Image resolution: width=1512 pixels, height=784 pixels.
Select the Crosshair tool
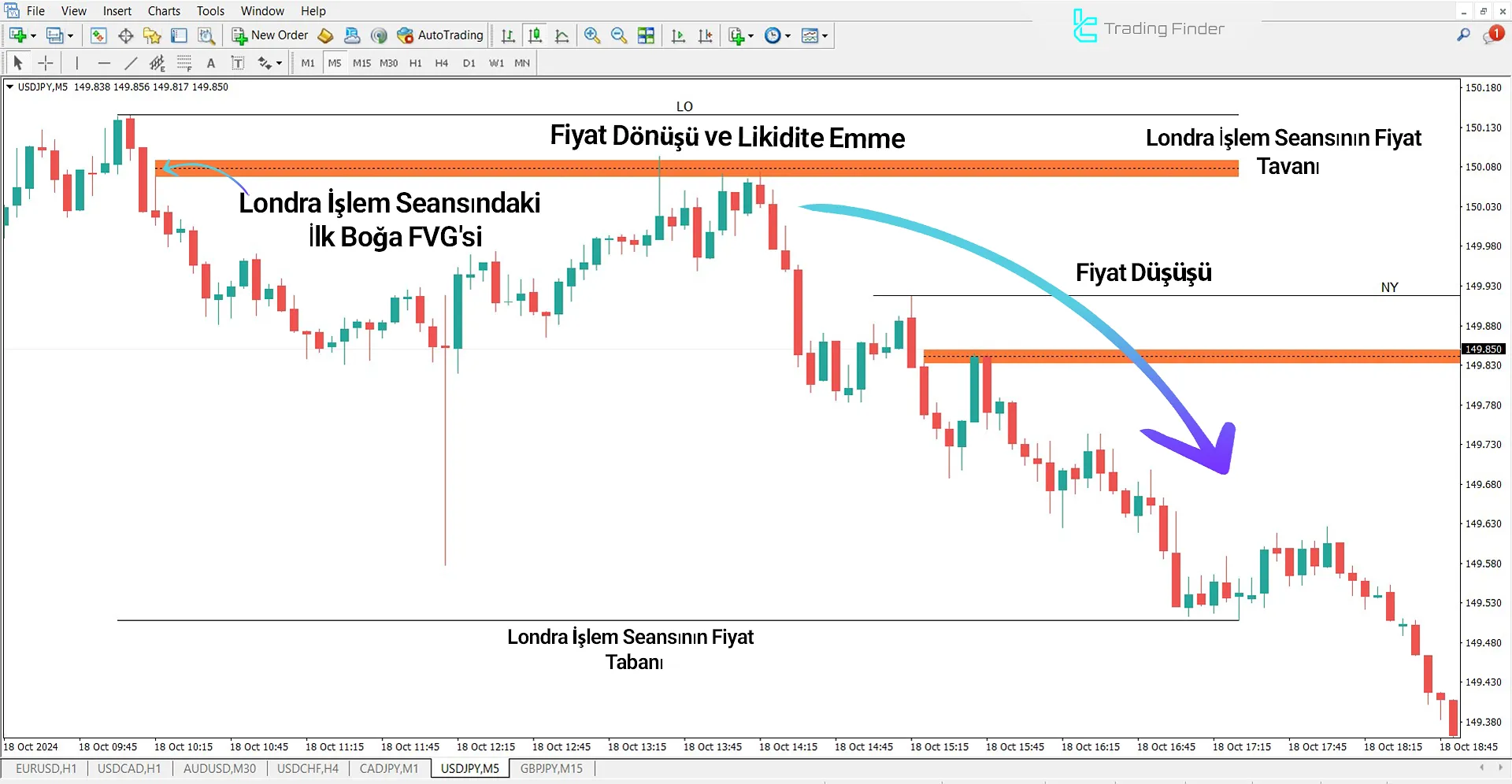pos(45,62)
